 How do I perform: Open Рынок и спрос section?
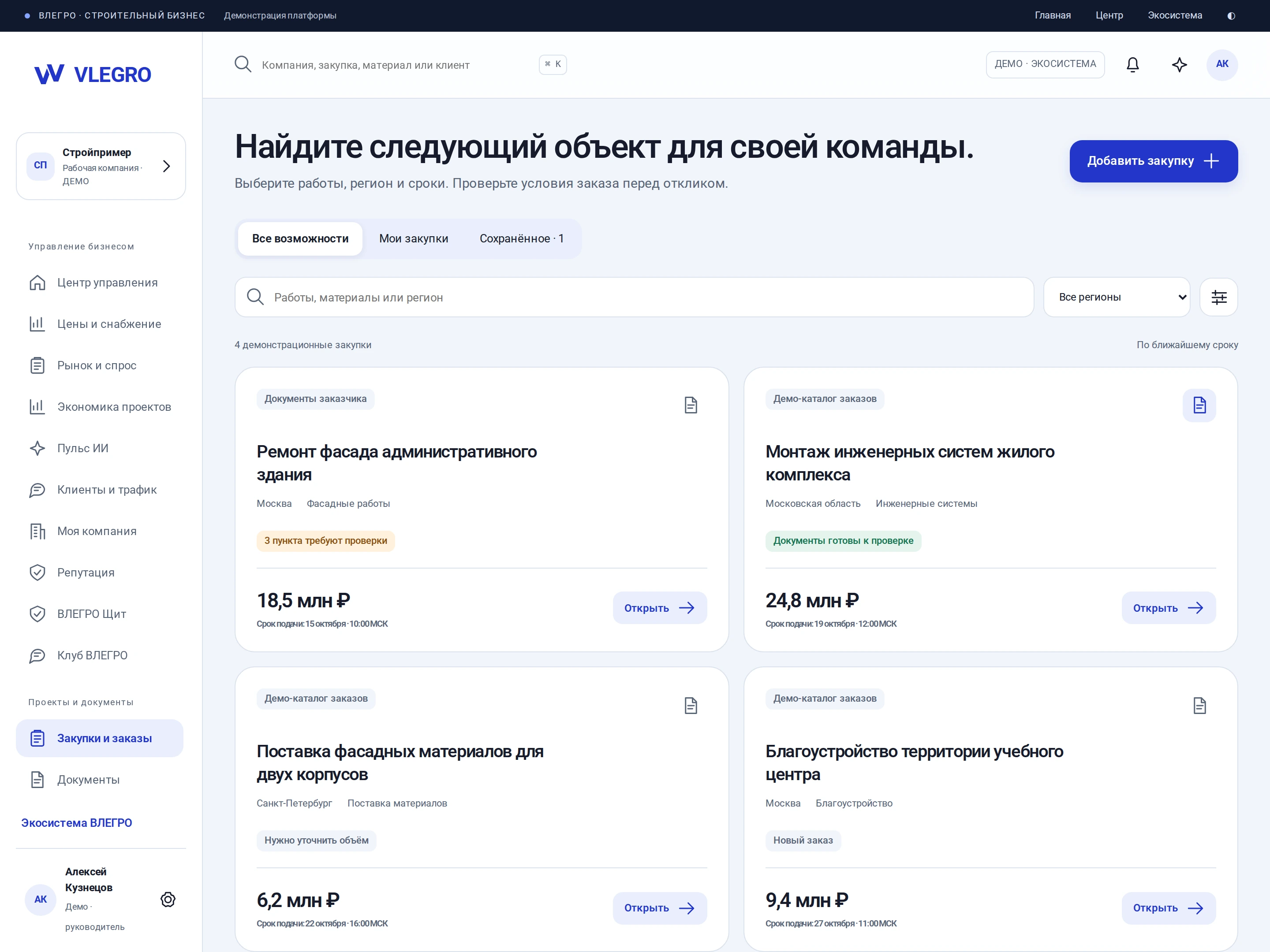click(100, 365)
